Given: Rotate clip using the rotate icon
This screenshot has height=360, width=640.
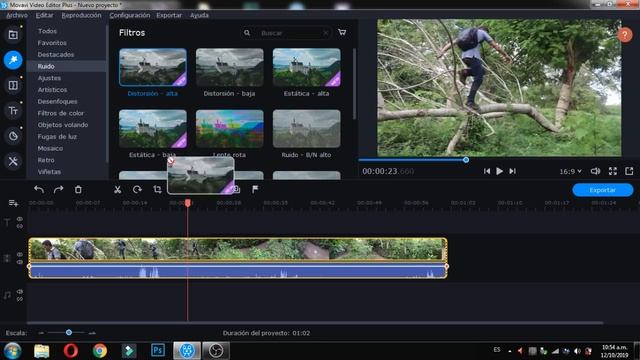Looking at the screenshot, I should point(137,189).
